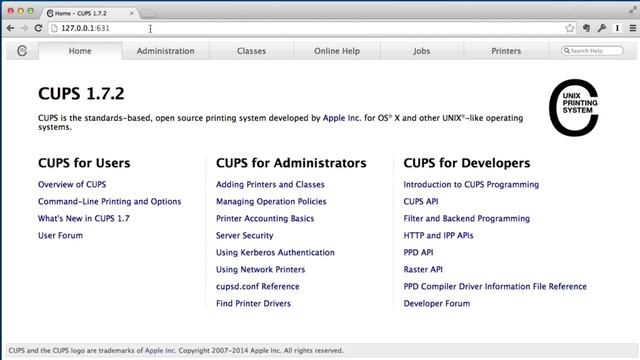Open the Chrome hamburger menu
Viewport: 640px width, 360px height.
click(633, 28)
